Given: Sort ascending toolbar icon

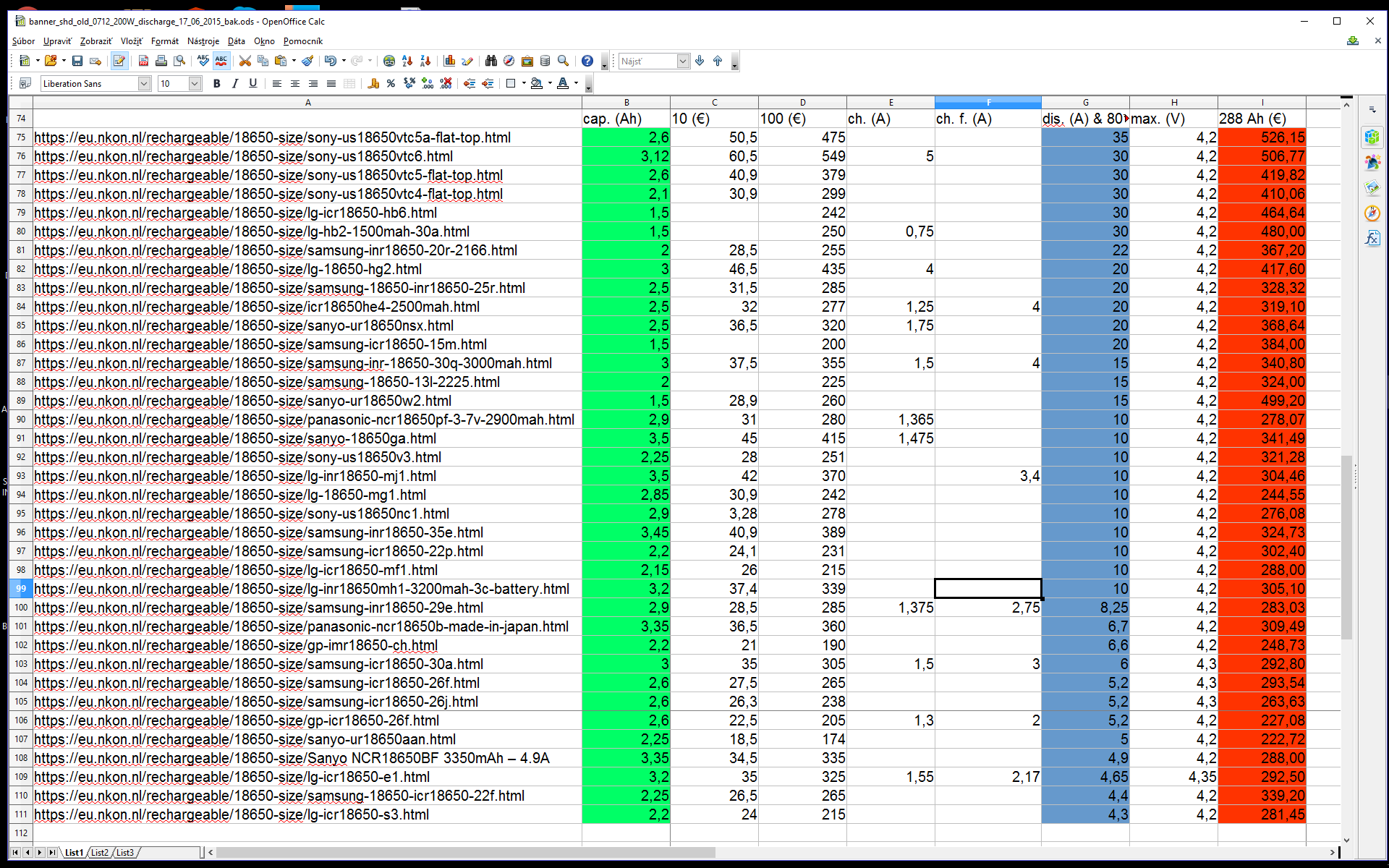Looking at the screenshot, I should coord(407,61).
